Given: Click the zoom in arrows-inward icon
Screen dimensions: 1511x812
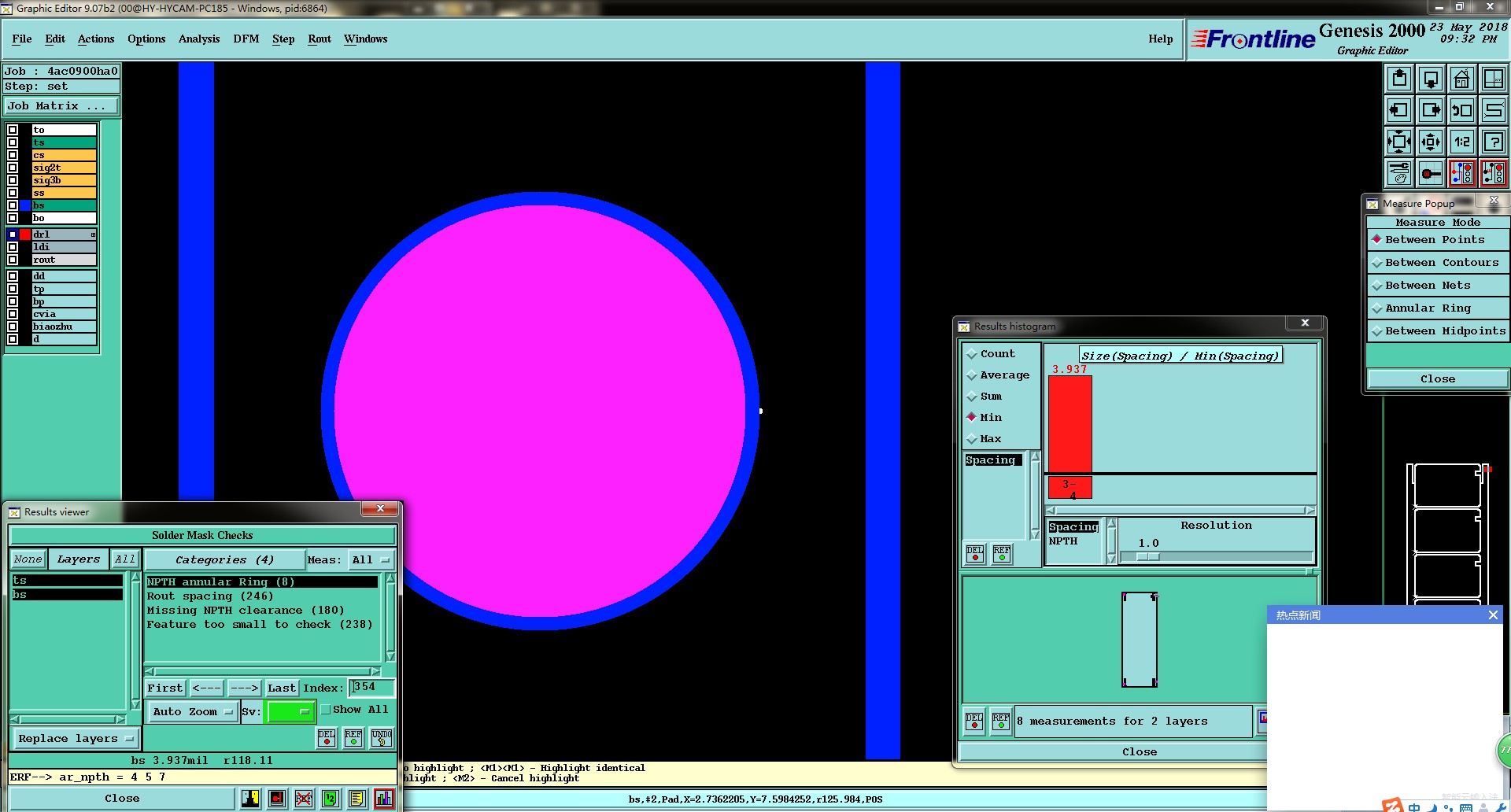Looking at the screenshot, I should [1398, 142].
